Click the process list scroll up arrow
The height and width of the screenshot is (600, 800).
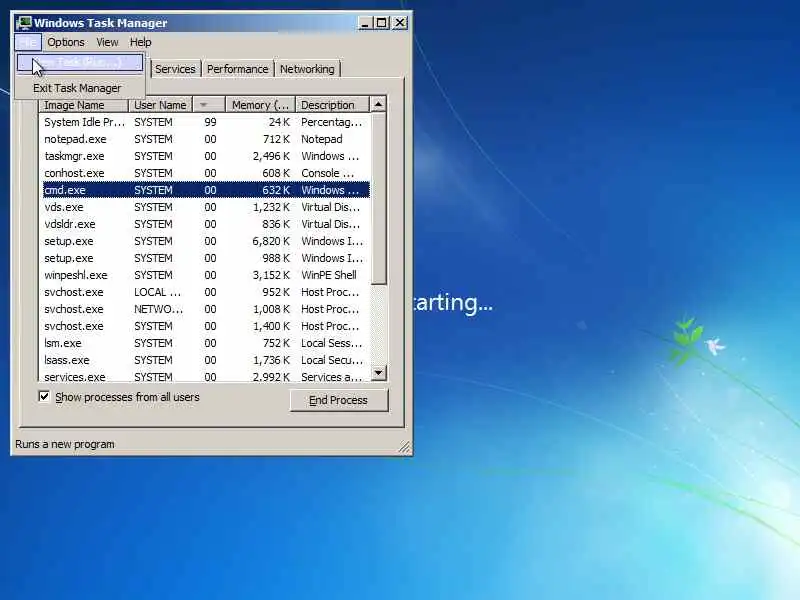(x=378, y=105)
